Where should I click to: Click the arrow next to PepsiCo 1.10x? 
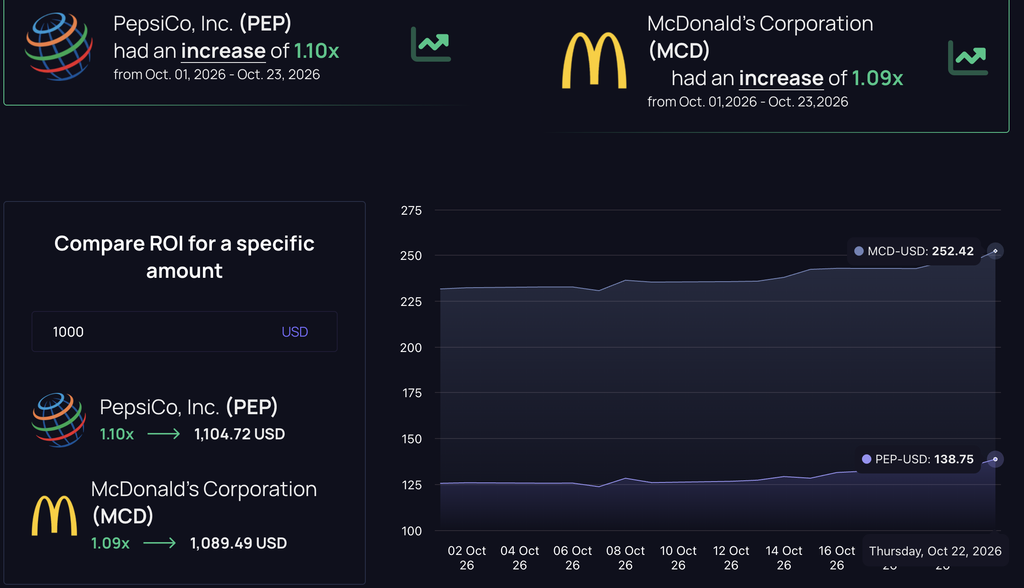point(163,434)
